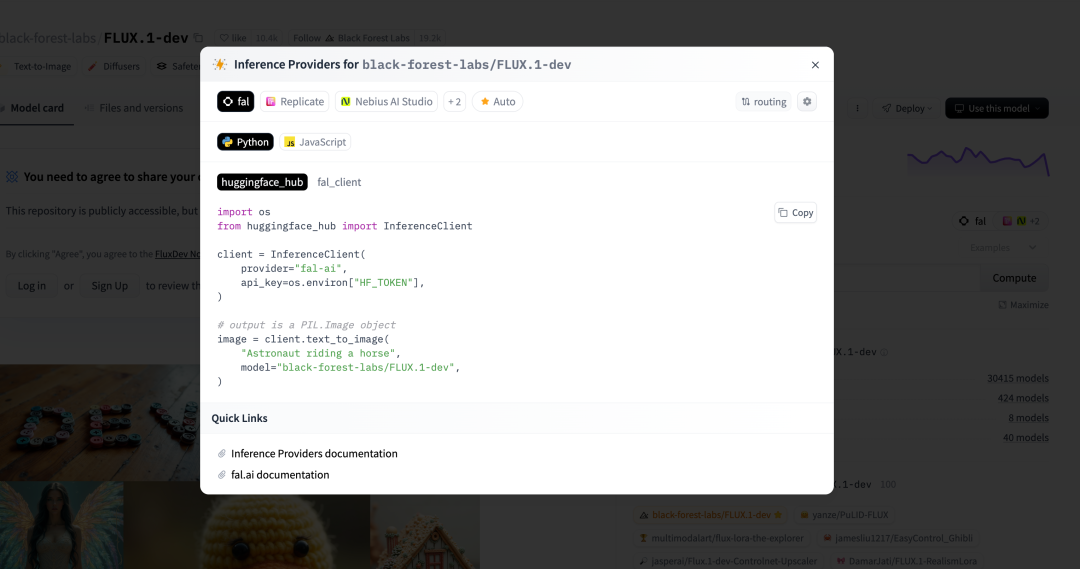The width and height of the screenshot is (1080, 569).
Task: Switch code language to JavaScript
Action: pyautogui.click(x=315, y=142)
